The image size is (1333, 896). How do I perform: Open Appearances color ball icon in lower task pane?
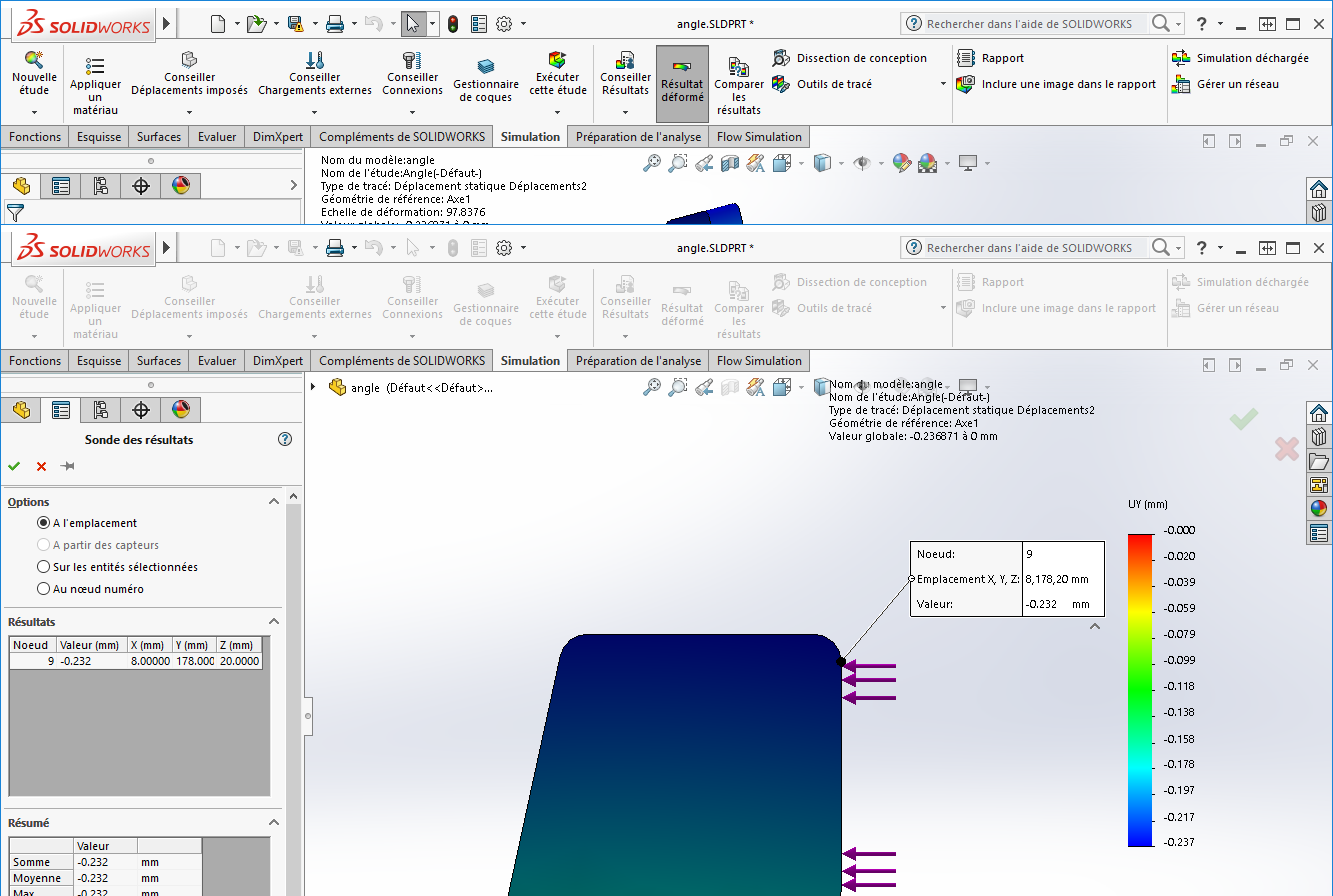pyautogui.click(x=1319, y=509)
